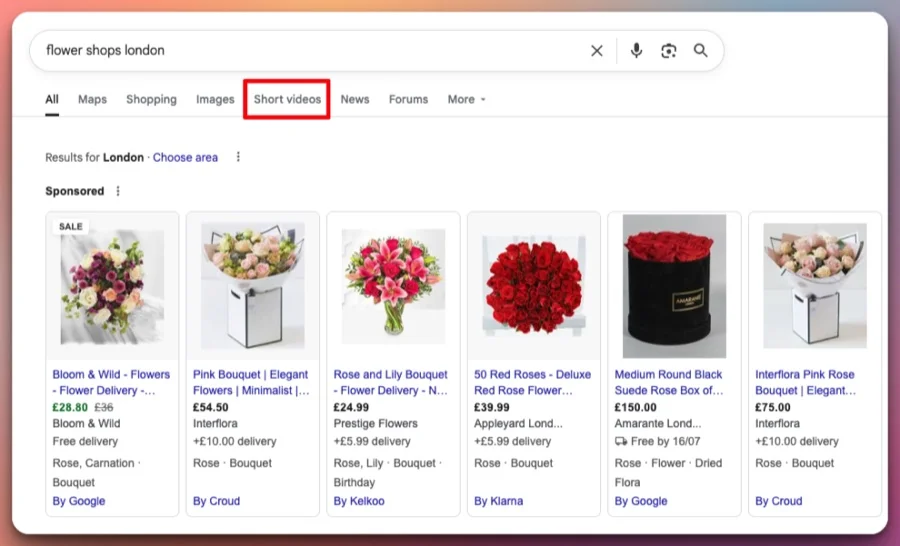The width and height of the screenshot is (900, 546).
Task: Open the Bloom & Wild - Flowers title link
Action: point(111,382)
